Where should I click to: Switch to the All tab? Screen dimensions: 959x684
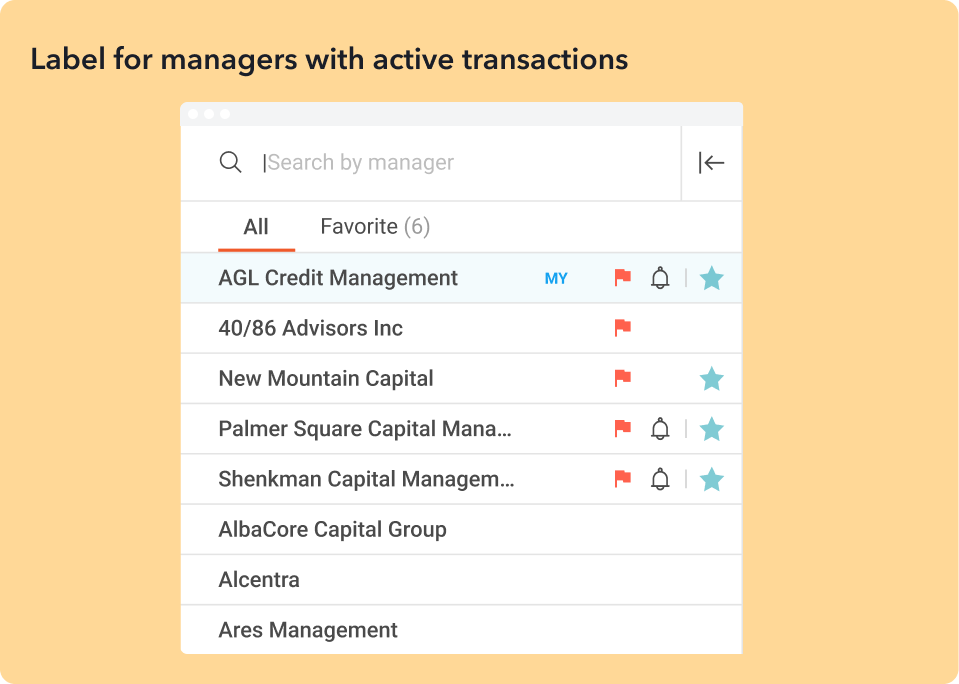(x=256, y=227)
